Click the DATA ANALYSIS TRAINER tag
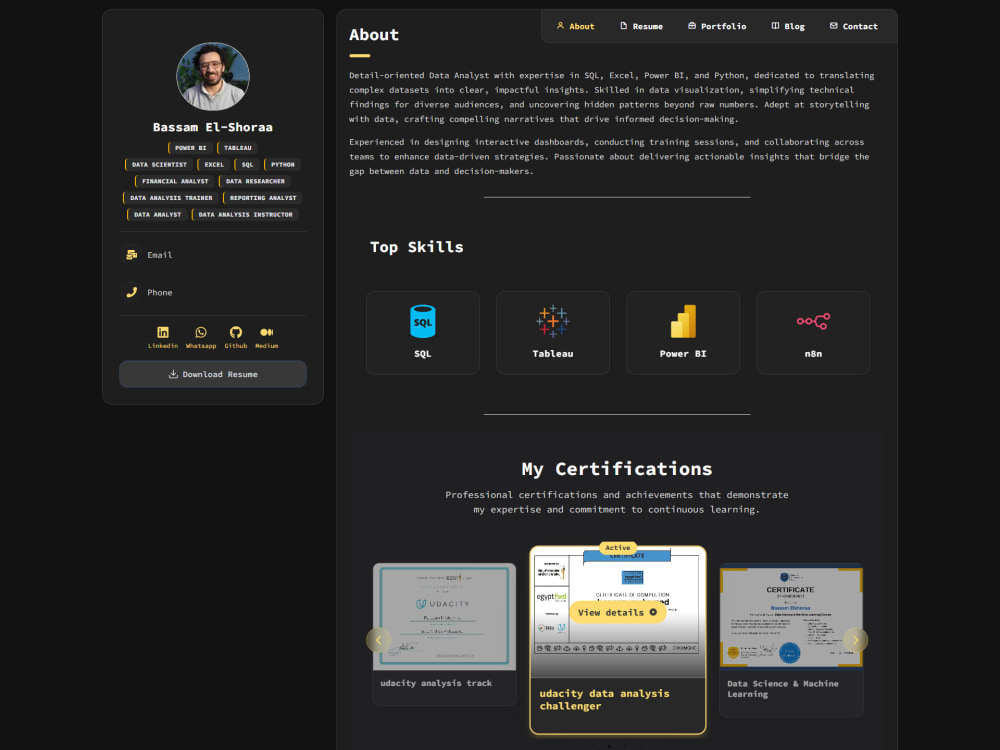The height and width of the screenshot is (750, 1000). pos(171,198)
